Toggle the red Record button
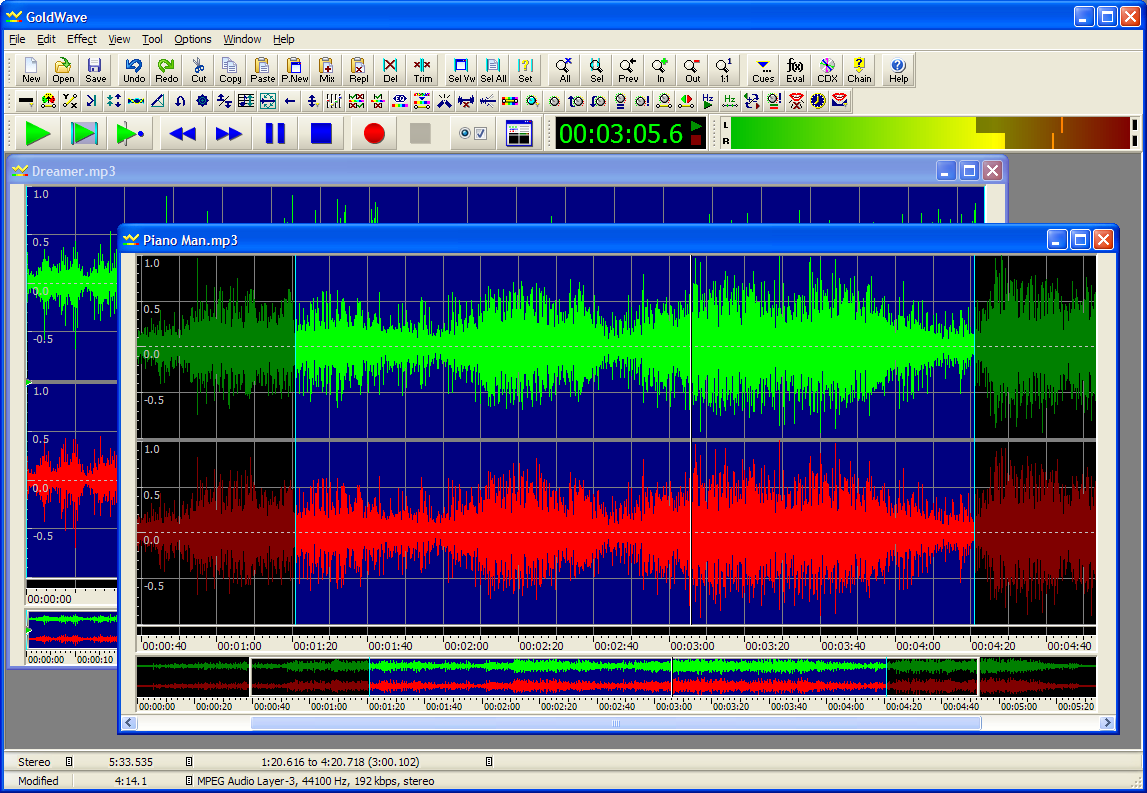The image size is (1147, 793). 374,133
